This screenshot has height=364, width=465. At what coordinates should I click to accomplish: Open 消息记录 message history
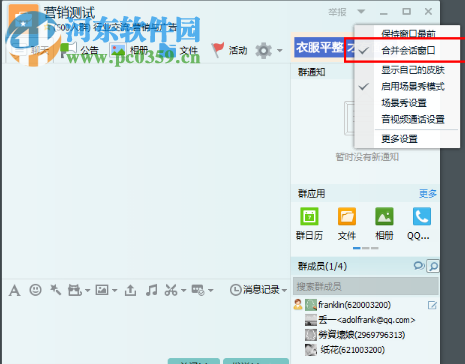255,290
